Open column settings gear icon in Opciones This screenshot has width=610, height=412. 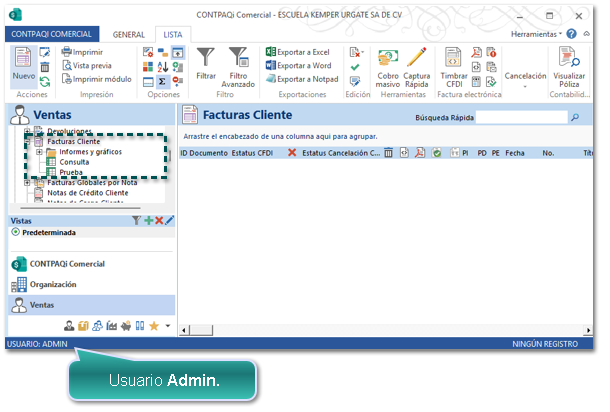click(x=148, y=52)
